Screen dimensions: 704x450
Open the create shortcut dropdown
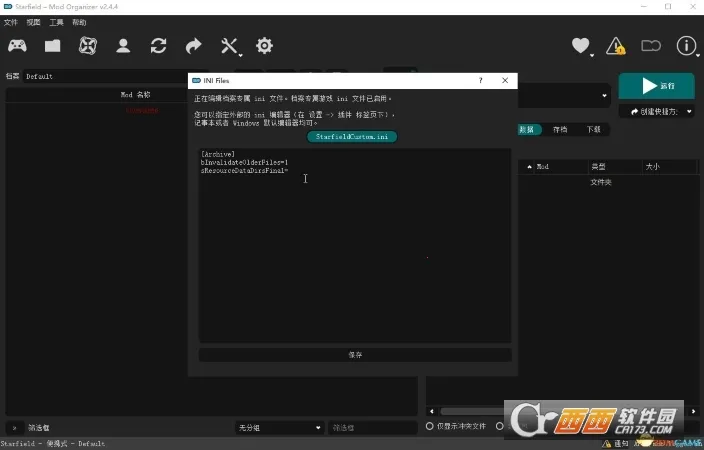coord(656,111)
